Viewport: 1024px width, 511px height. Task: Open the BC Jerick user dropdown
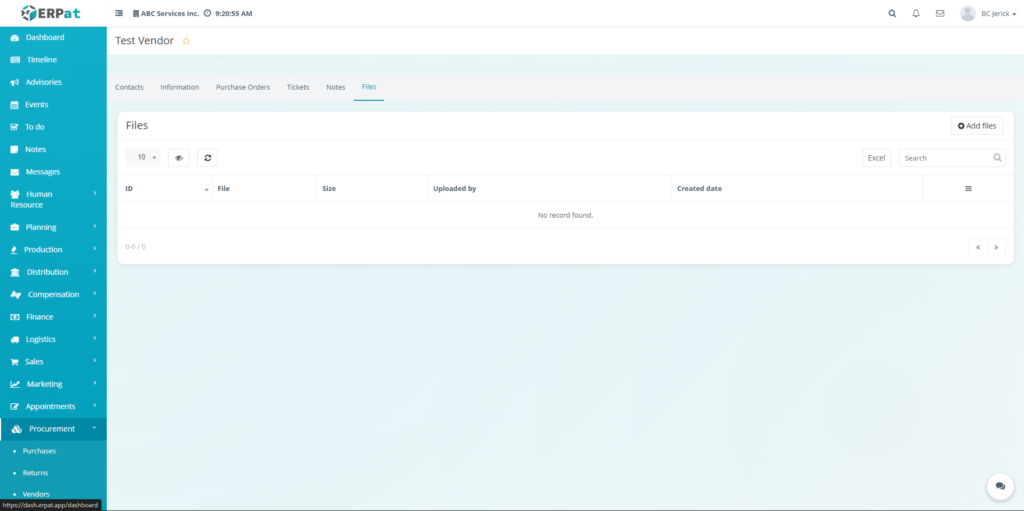(986, 14)
